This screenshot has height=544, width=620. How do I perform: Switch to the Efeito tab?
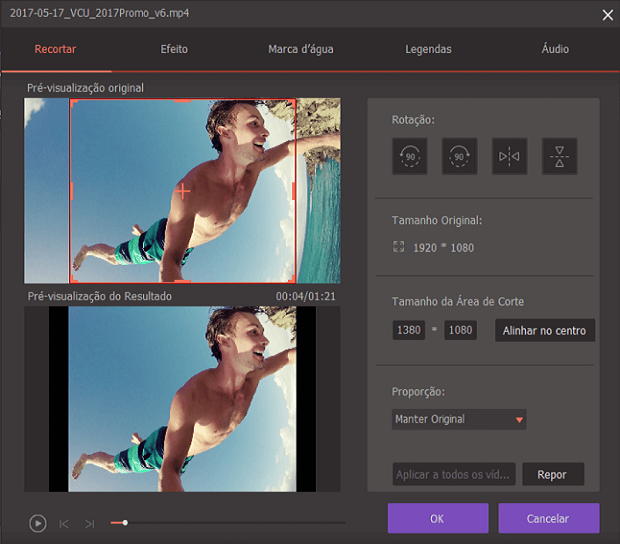click(174, 49)
